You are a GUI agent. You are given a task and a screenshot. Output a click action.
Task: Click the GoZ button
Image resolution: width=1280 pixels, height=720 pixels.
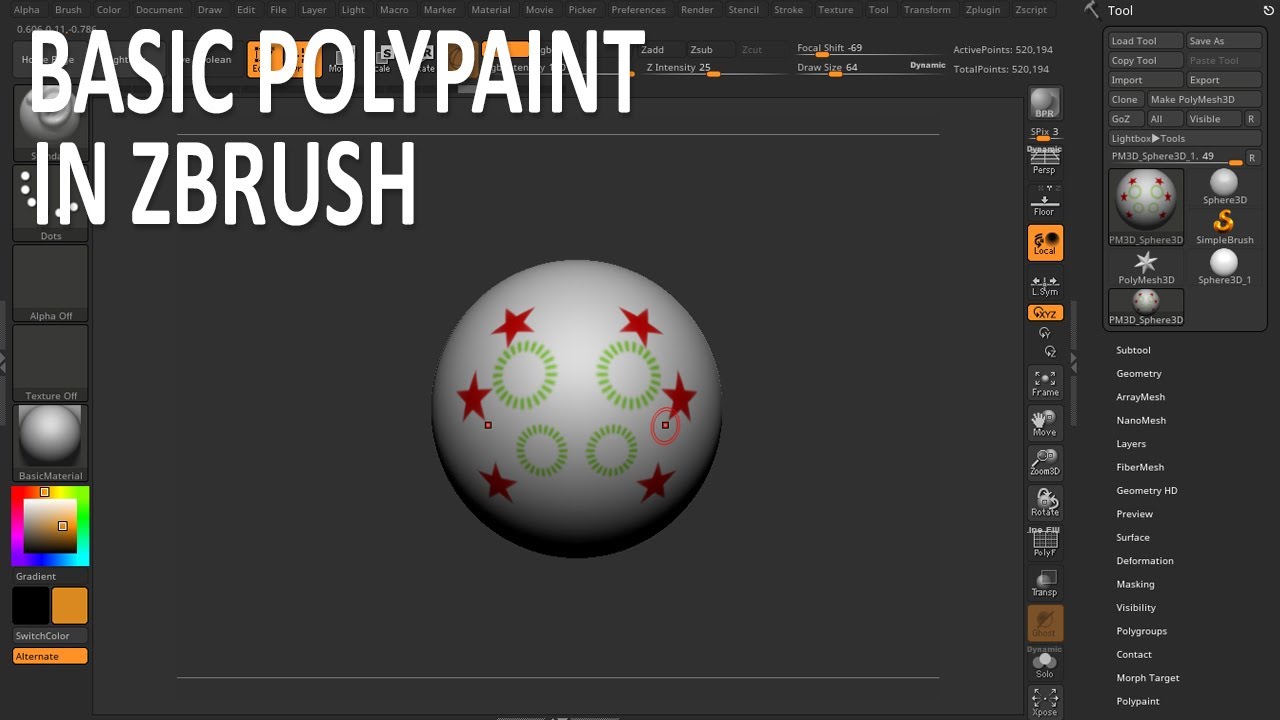1126,119
